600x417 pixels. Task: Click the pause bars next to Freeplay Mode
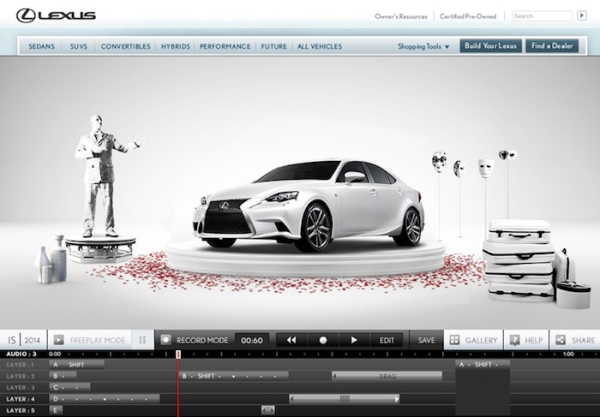[x=142, y=340]
